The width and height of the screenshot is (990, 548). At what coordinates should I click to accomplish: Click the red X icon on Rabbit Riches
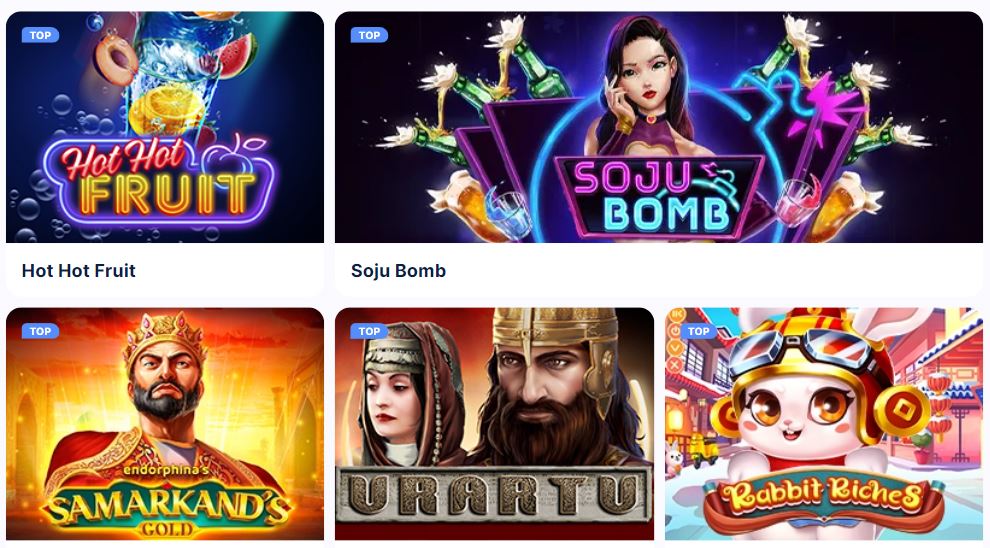[x=675, y=365]
